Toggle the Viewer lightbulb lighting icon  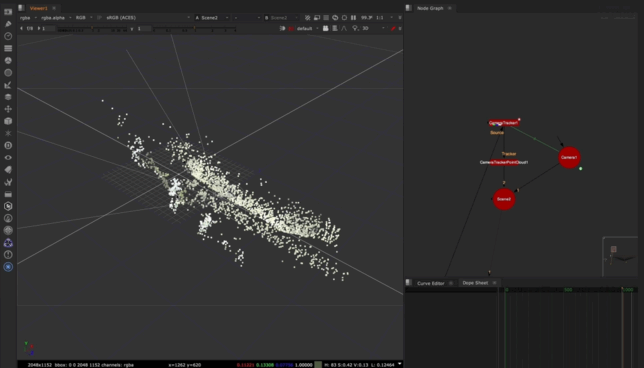pos(355,28)
